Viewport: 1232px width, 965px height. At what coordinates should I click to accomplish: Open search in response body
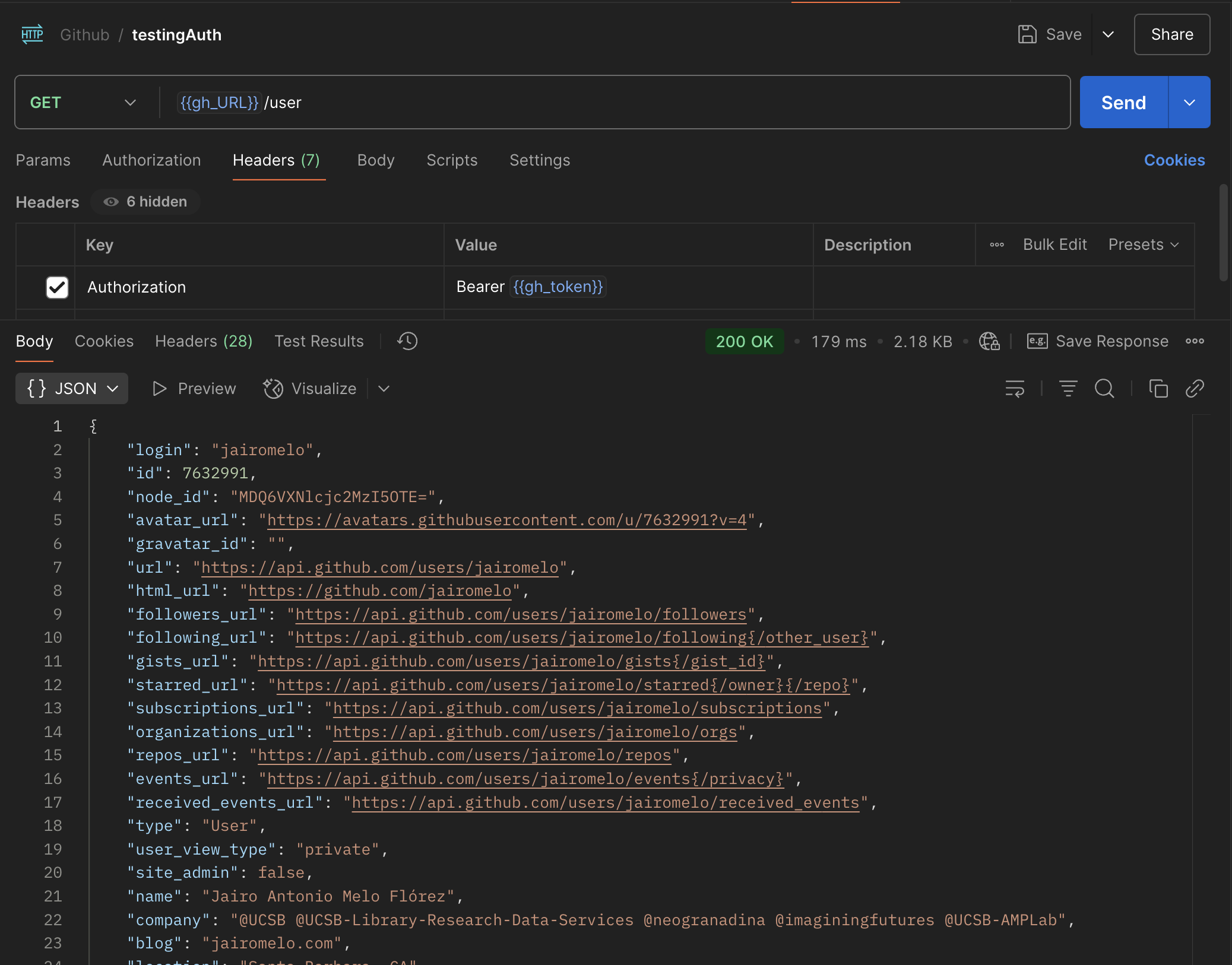click(1104, 389)
